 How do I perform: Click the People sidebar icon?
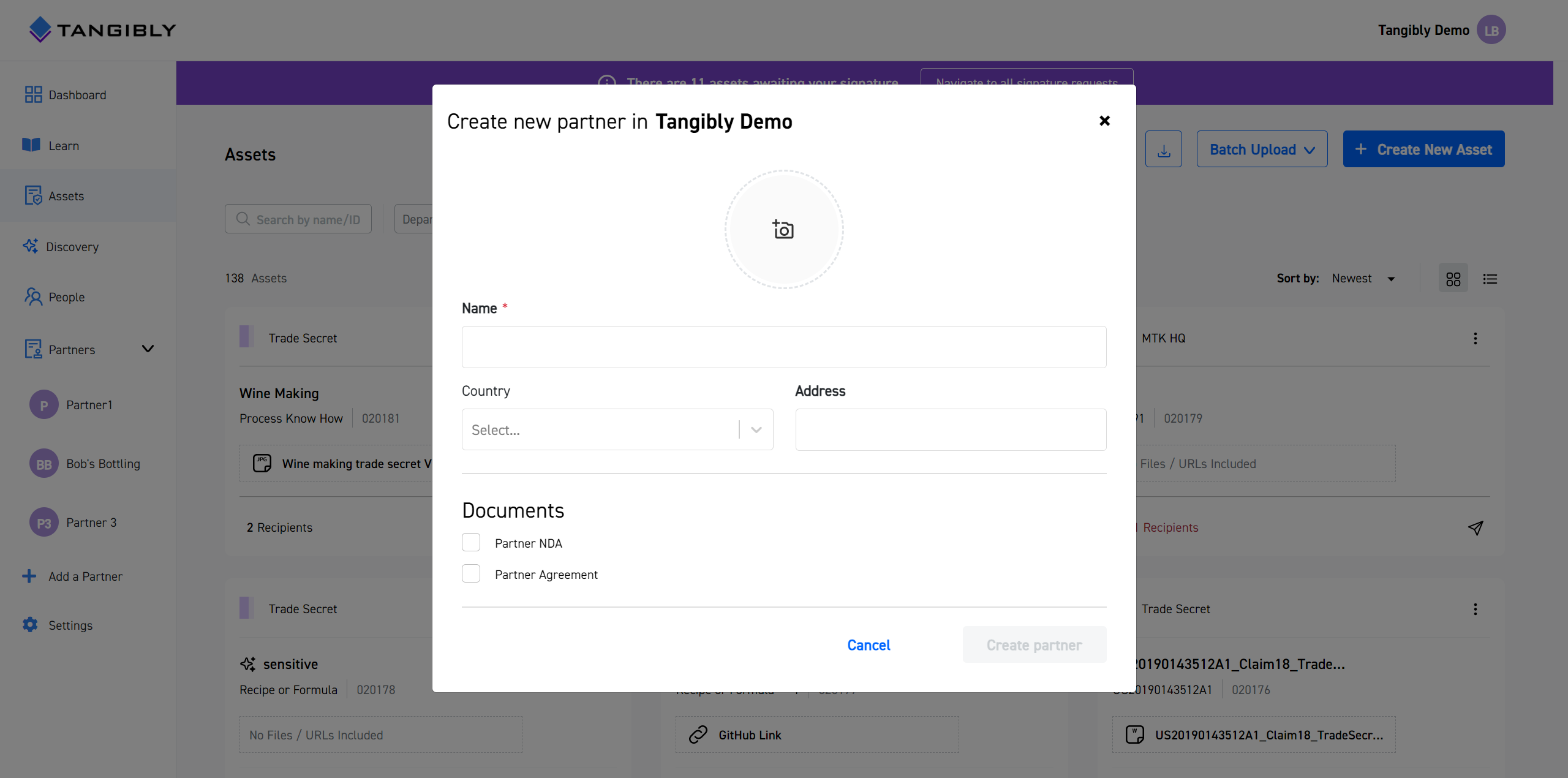tap(33, 296)
